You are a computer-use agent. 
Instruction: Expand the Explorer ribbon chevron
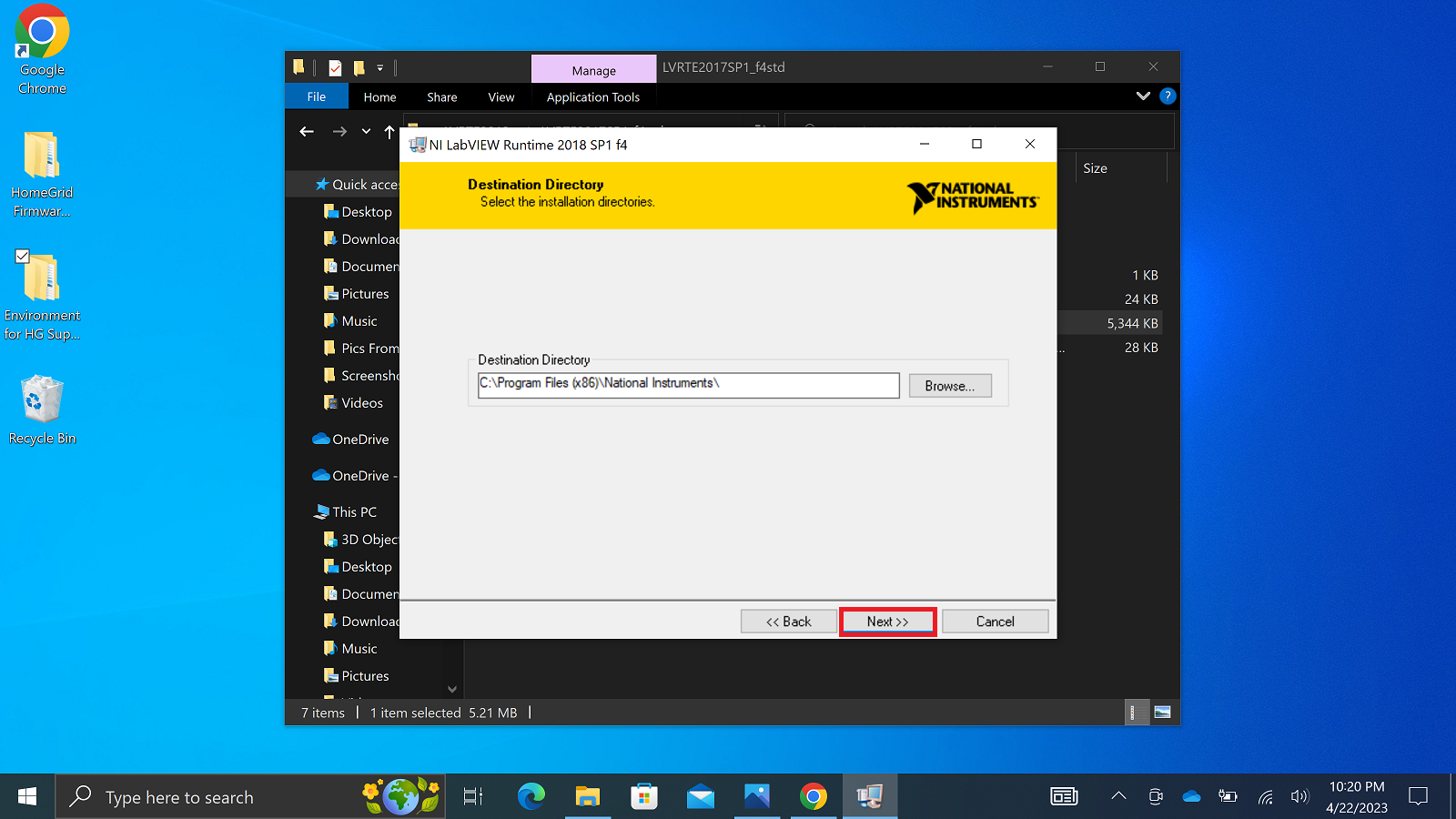(1143, 96)
